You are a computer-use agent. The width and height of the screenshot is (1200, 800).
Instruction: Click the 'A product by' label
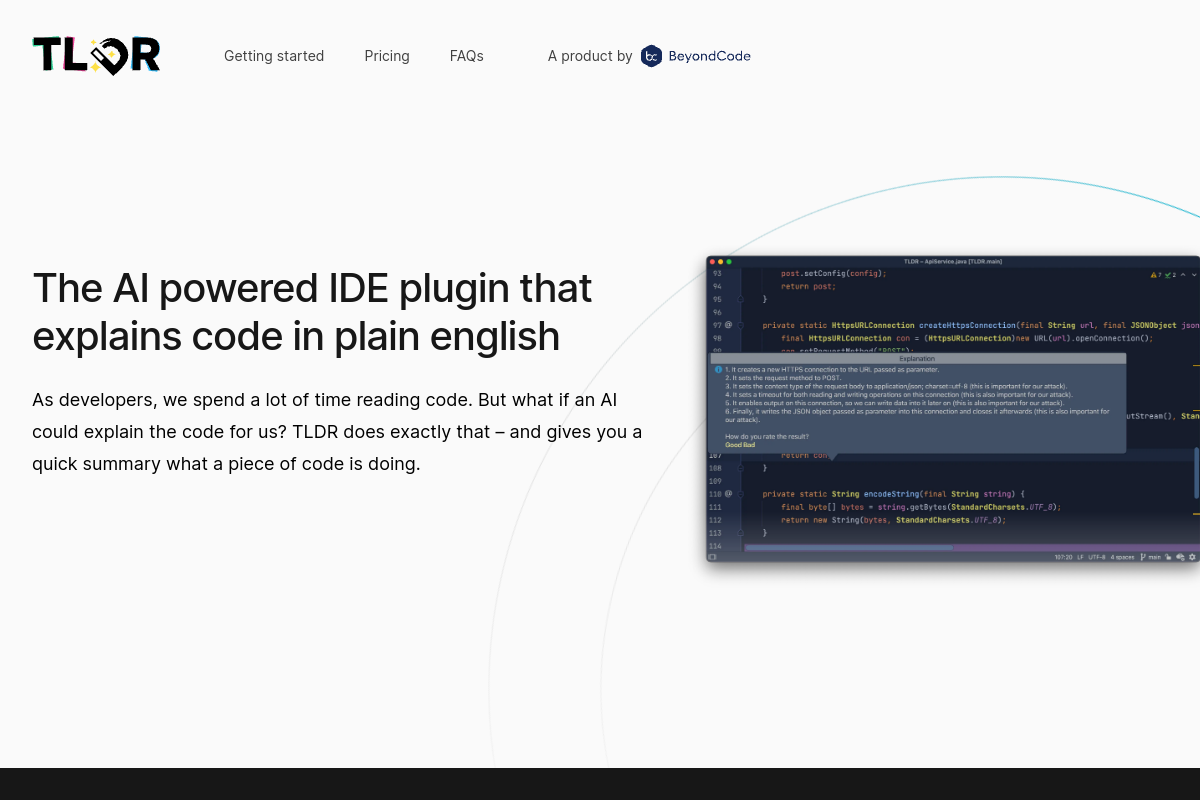point(590,56)
